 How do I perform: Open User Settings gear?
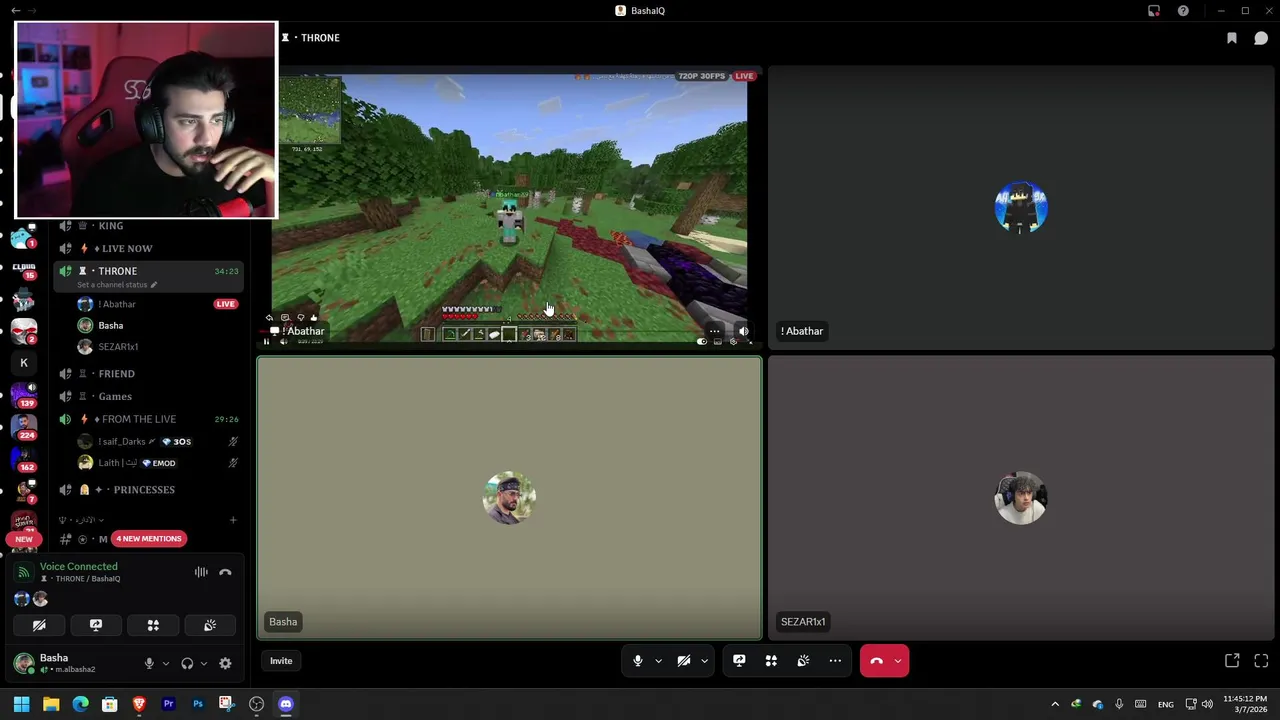click(x=225, y=663)
